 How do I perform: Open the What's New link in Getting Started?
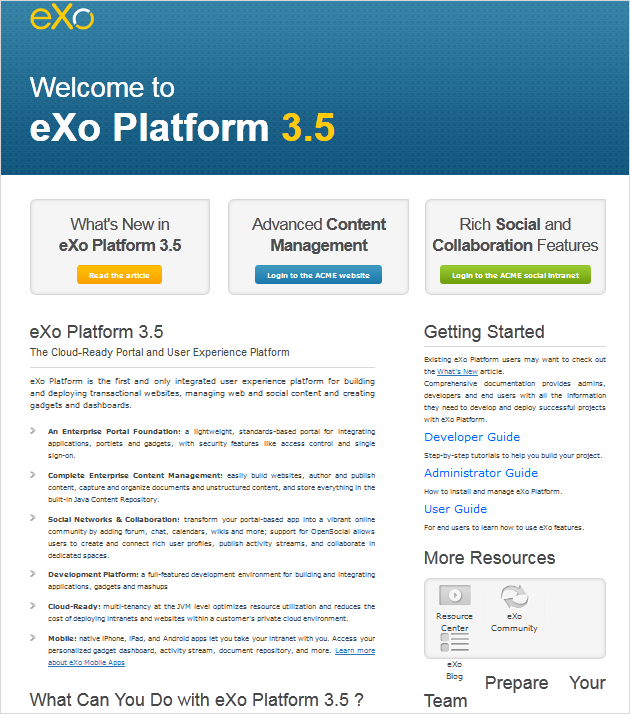click(457, 372)
